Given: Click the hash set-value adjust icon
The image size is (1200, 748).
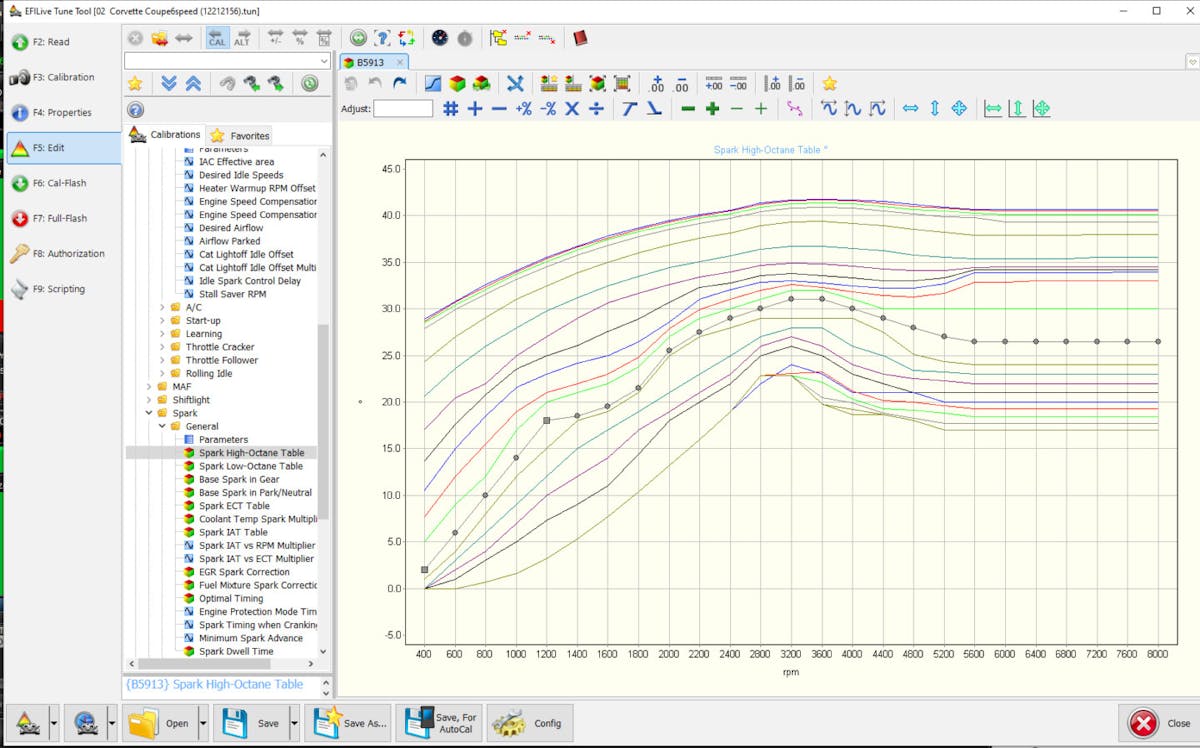Looking at the screenshot, I should pyautogui.click(x=451, y=109).
